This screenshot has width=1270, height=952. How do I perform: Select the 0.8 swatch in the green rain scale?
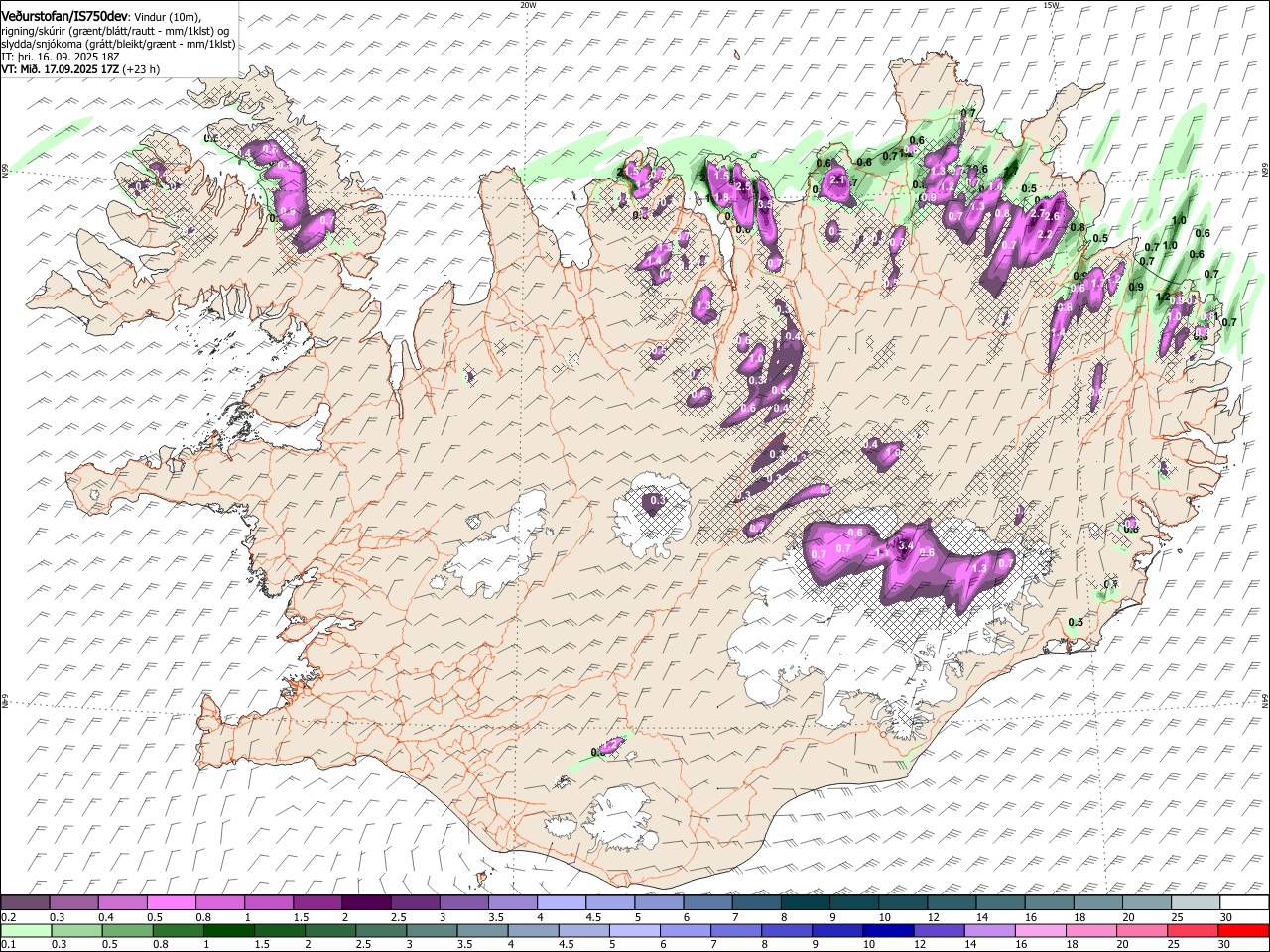click(178, 930)
